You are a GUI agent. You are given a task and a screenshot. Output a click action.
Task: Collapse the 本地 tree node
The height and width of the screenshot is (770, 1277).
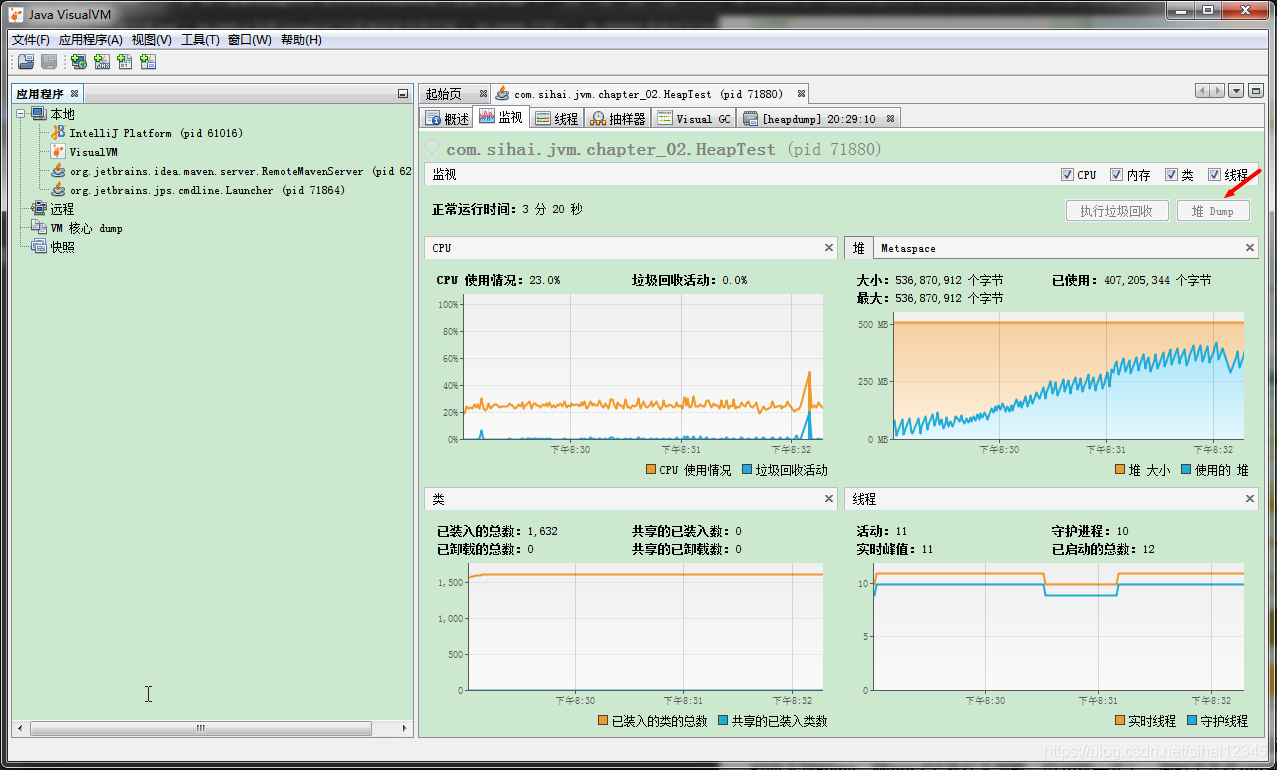point(21,114)
